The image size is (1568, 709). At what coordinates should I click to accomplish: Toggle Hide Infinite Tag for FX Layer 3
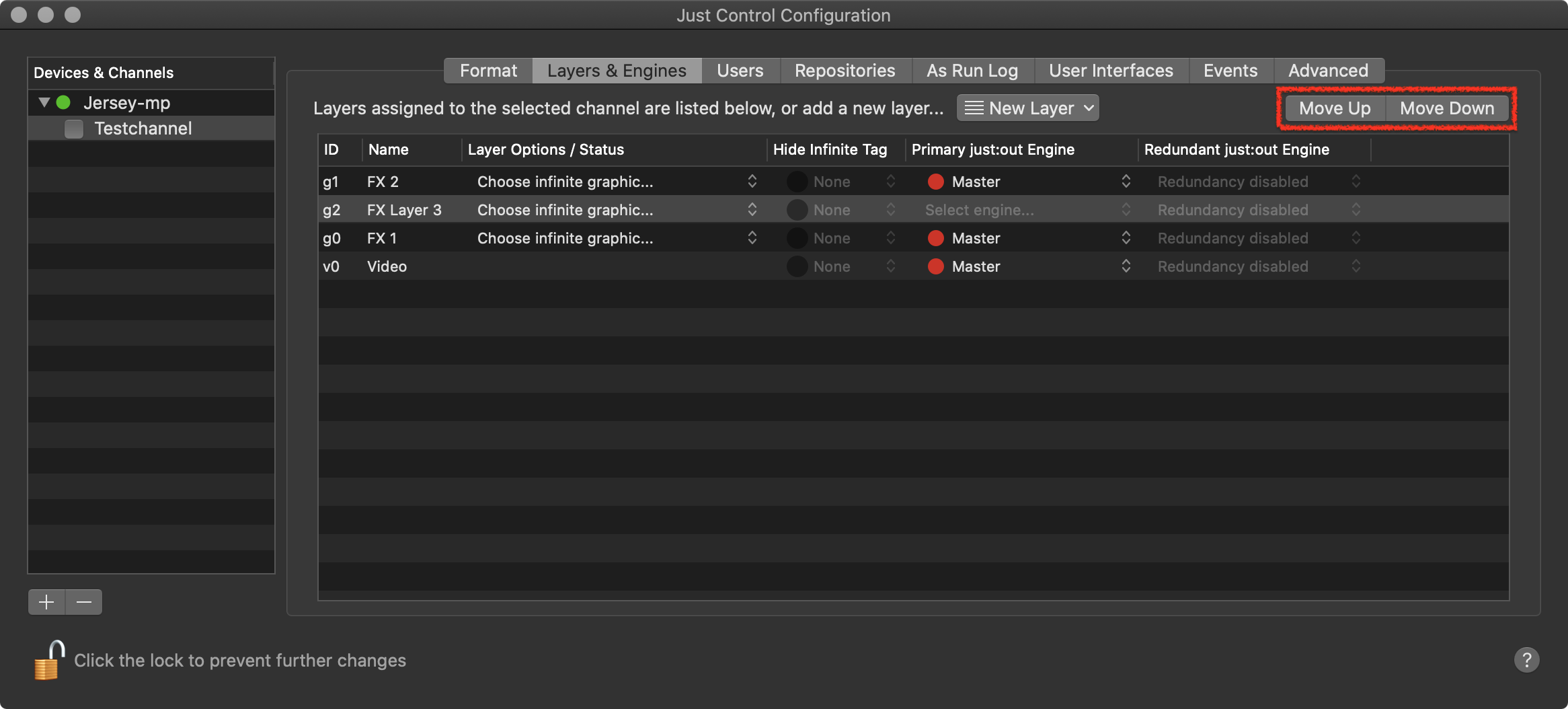[x=797, y=210]
